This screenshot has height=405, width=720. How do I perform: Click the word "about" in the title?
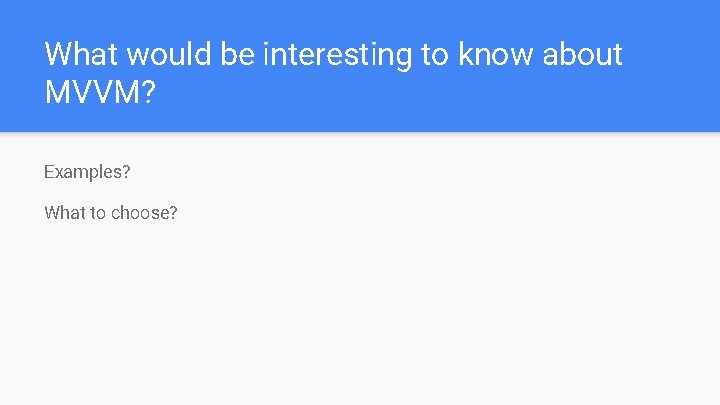pos(583,54)
